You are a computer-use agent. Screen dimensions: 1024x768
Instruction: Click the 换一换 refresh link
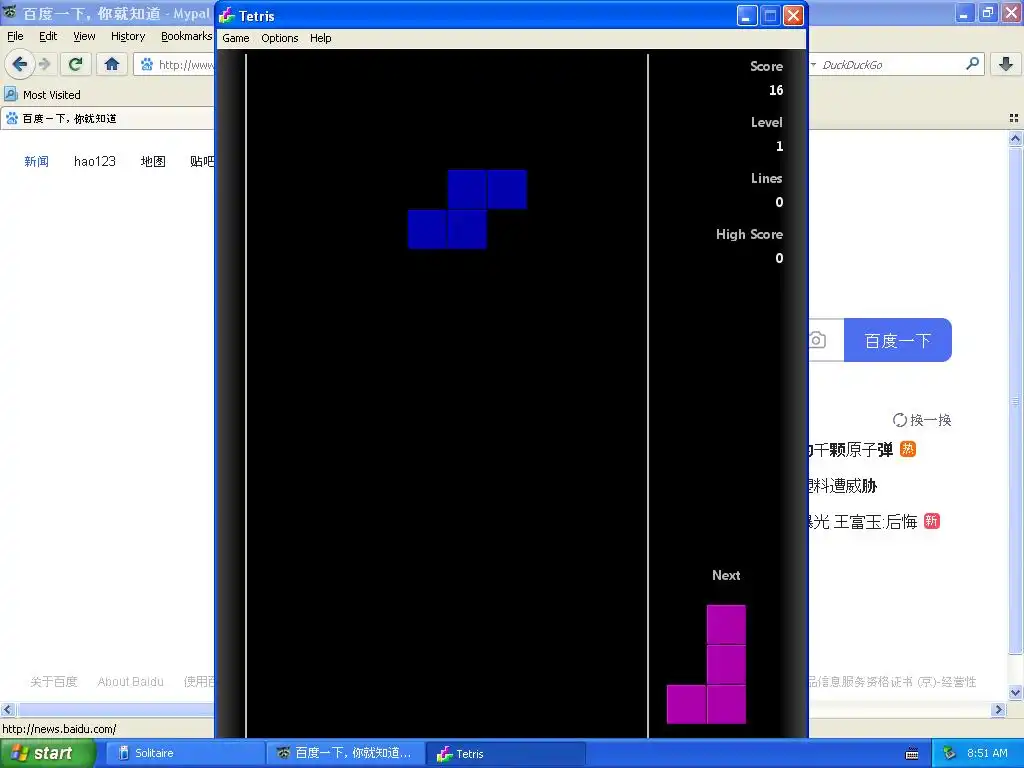[x=921, y=420]
